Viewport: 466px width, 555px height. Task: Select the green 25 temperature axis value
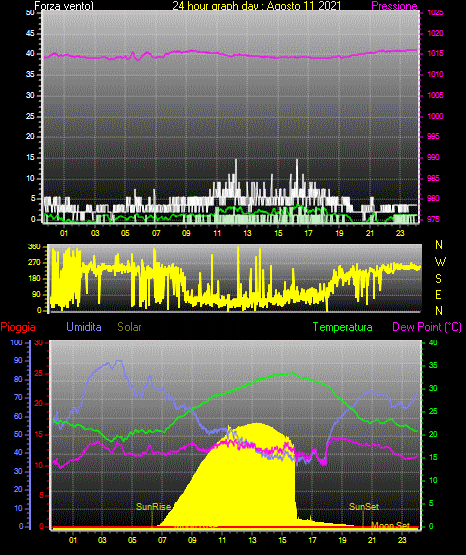[x=433, y=411]
